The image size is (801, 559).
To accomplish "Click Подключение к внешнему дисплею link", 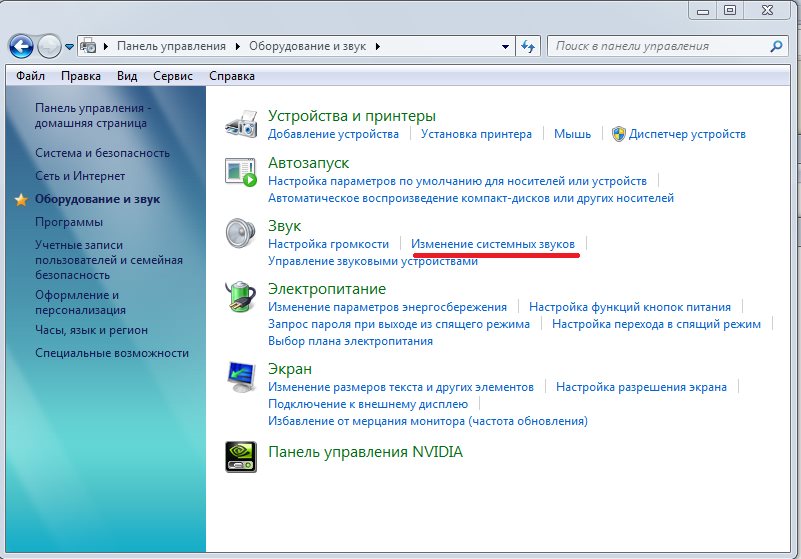I will (x=368, y=404).
